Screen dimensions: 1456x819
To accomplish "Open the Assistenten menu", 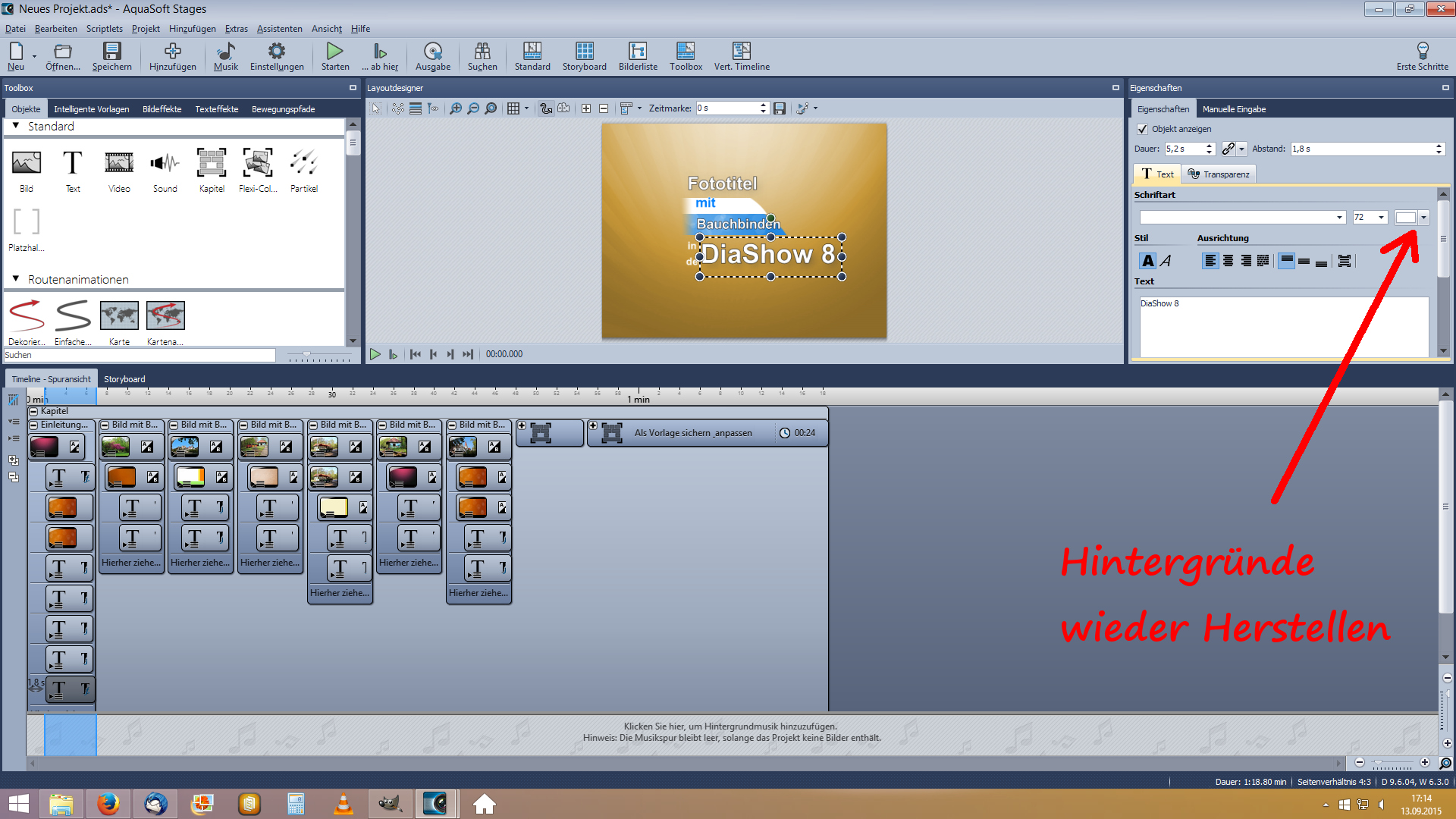I will [279, 29].
